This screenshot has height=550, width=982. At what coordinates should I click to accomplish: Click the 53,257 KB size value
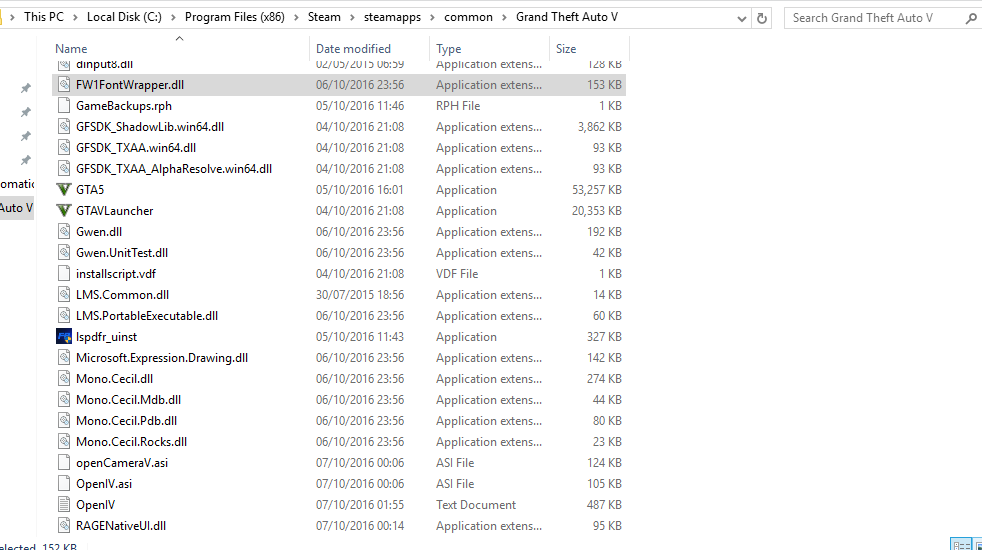(597, 190)
